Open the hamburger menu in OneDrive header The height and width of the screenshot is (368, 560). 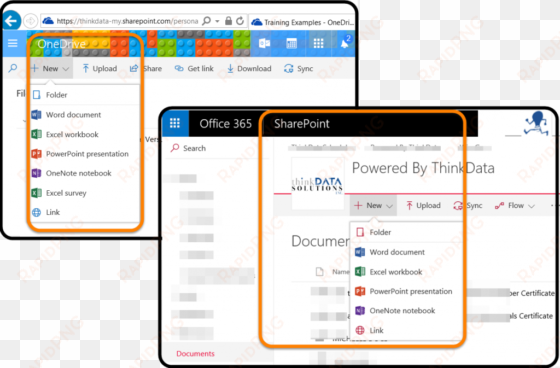point(13,44)
